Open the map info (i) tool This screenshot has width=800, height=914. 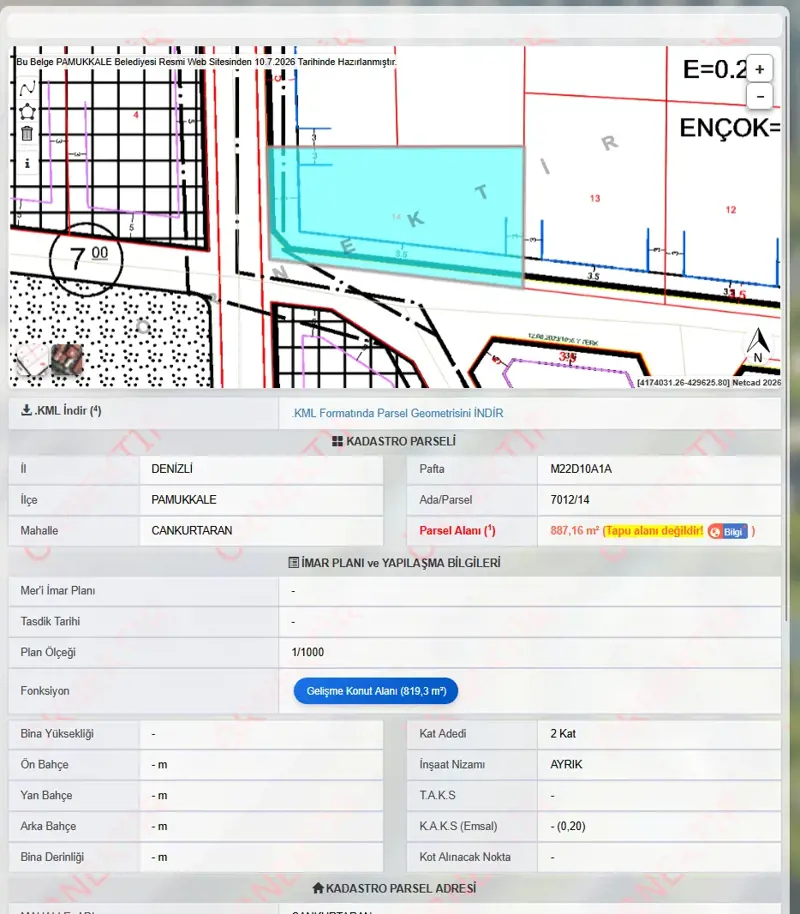27,163
